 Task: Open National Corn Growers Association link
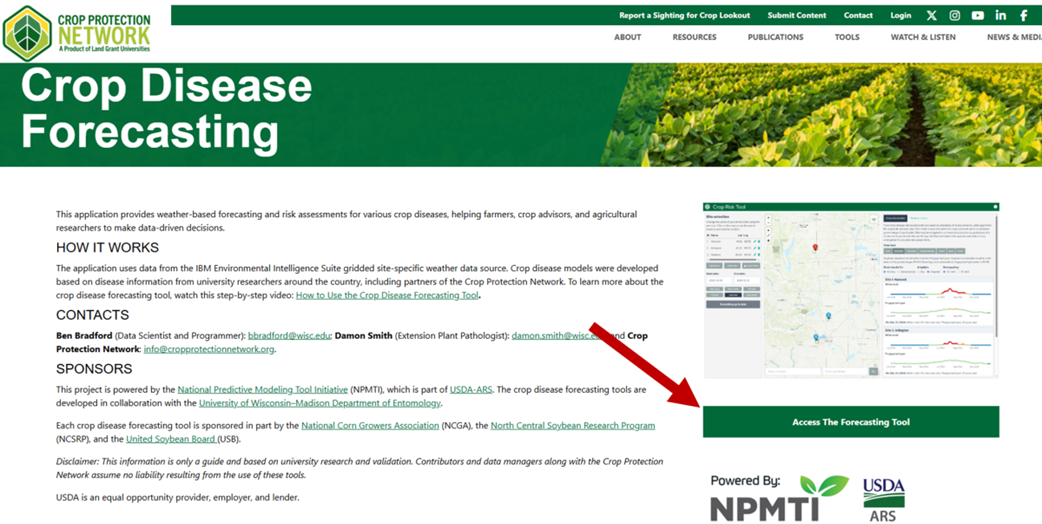tap(370, 426)
